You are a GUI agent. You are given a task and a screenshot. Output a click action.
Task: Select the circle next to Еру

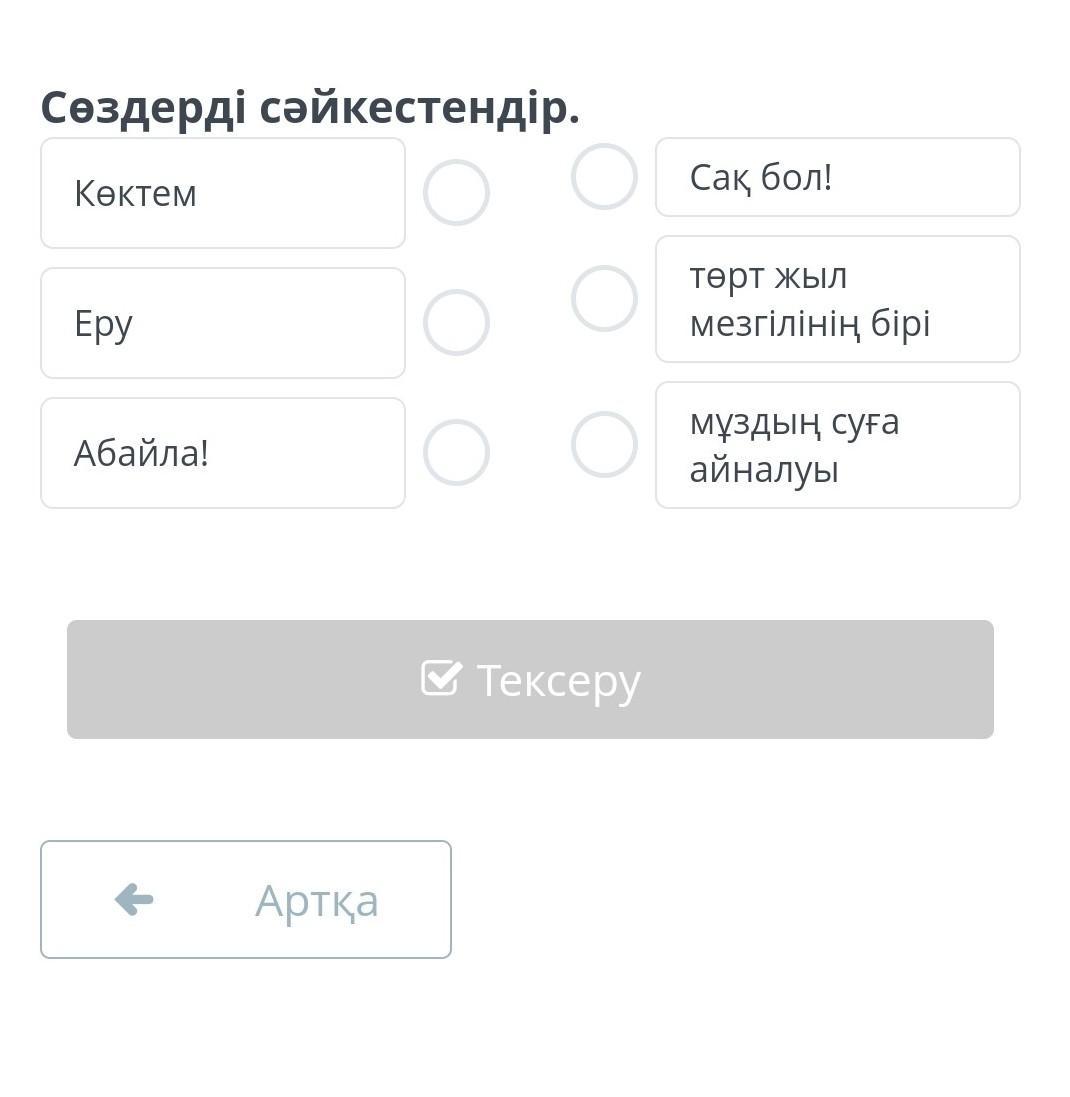click(456, 322)
